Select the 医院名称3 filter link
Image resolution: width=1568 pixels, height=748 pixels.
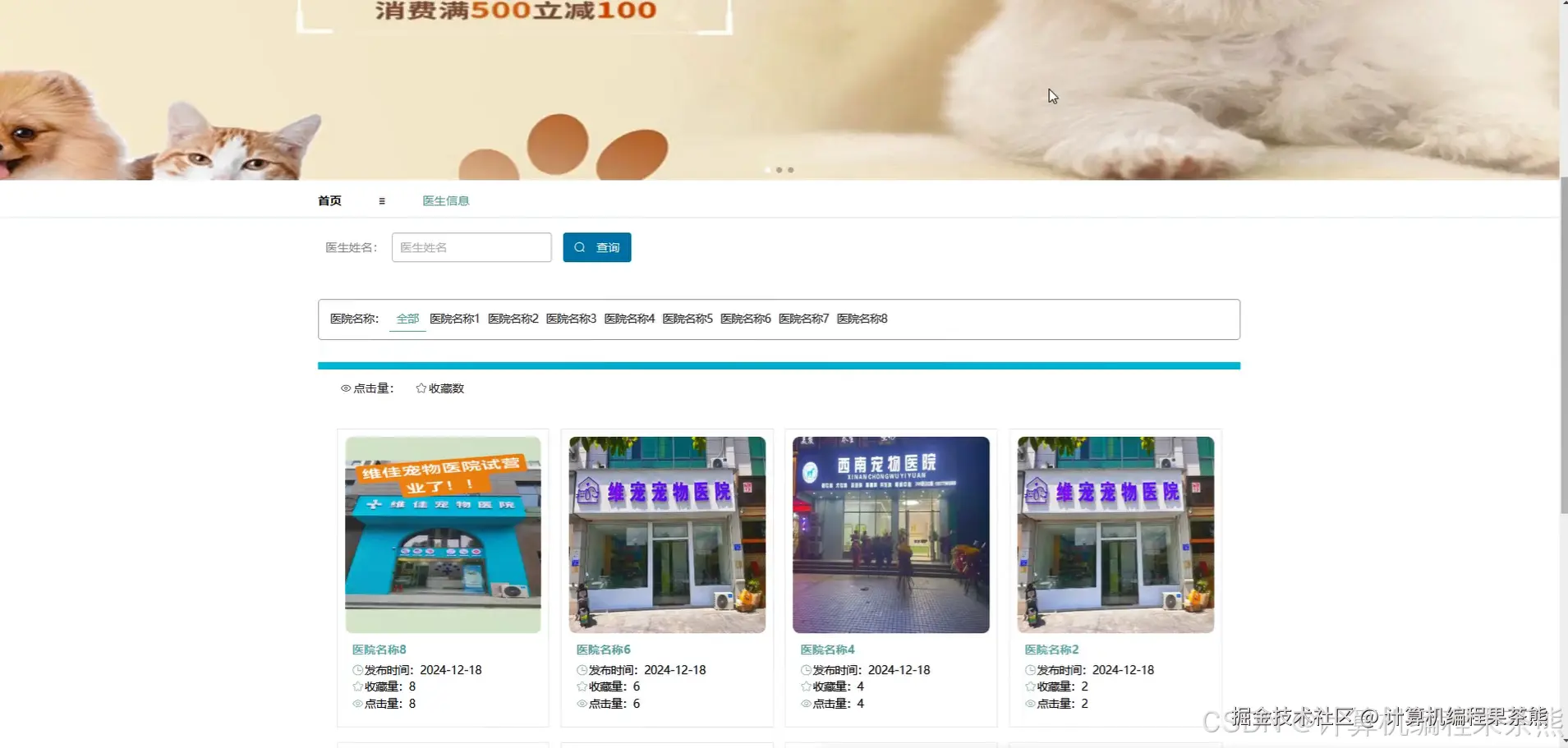pyautogui.click(x=572, y=319)
